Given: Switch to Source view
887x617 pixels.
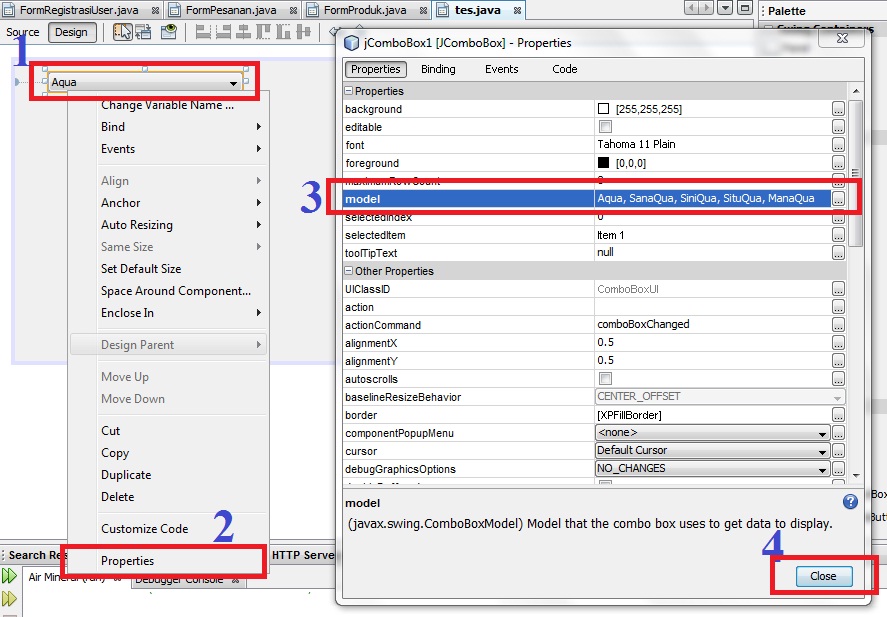Looking at the screenshot, I should tap(22, 32).
